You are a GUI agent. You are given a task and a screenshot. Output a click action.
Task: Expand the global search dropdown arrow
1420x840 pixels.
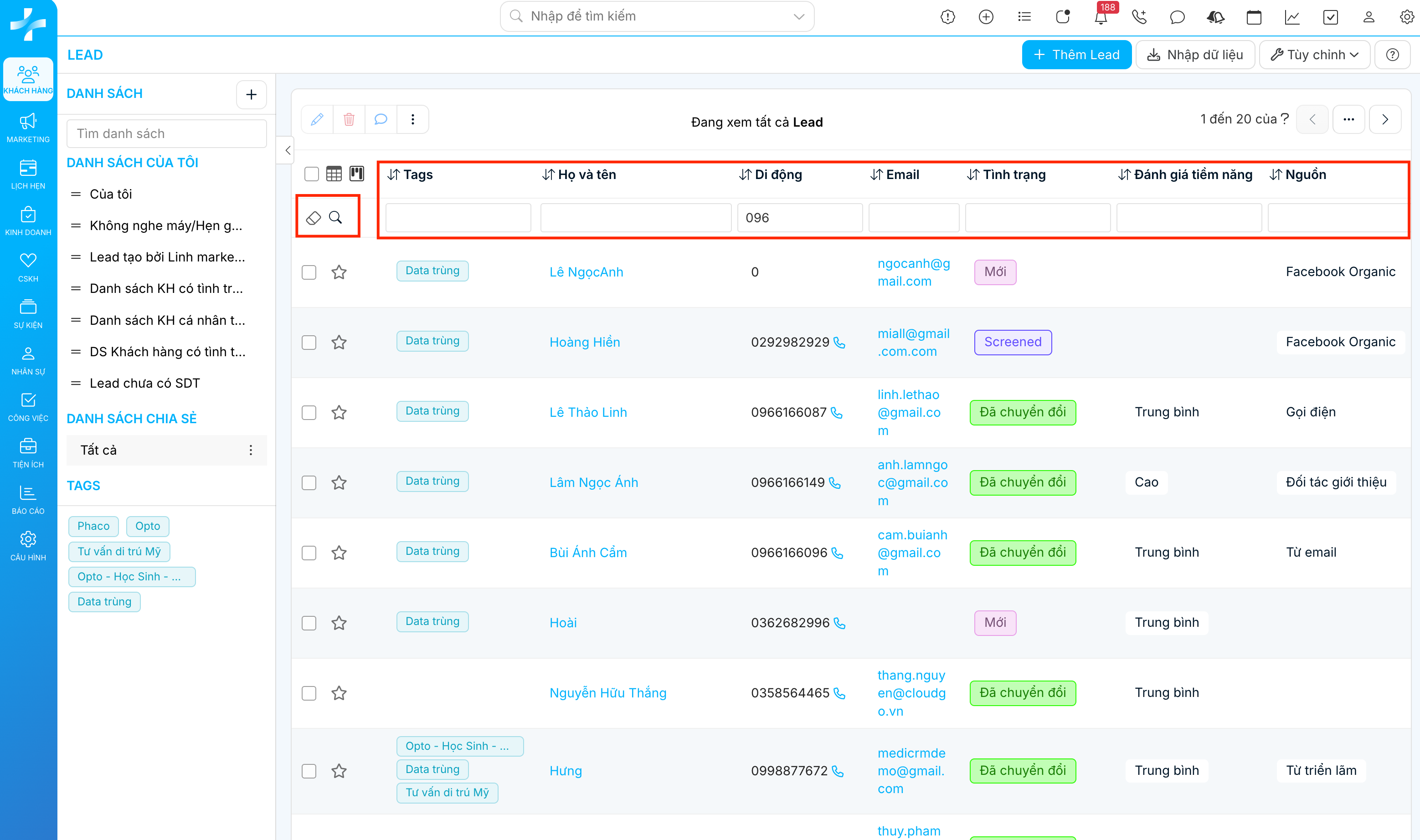tap(798, 16)
